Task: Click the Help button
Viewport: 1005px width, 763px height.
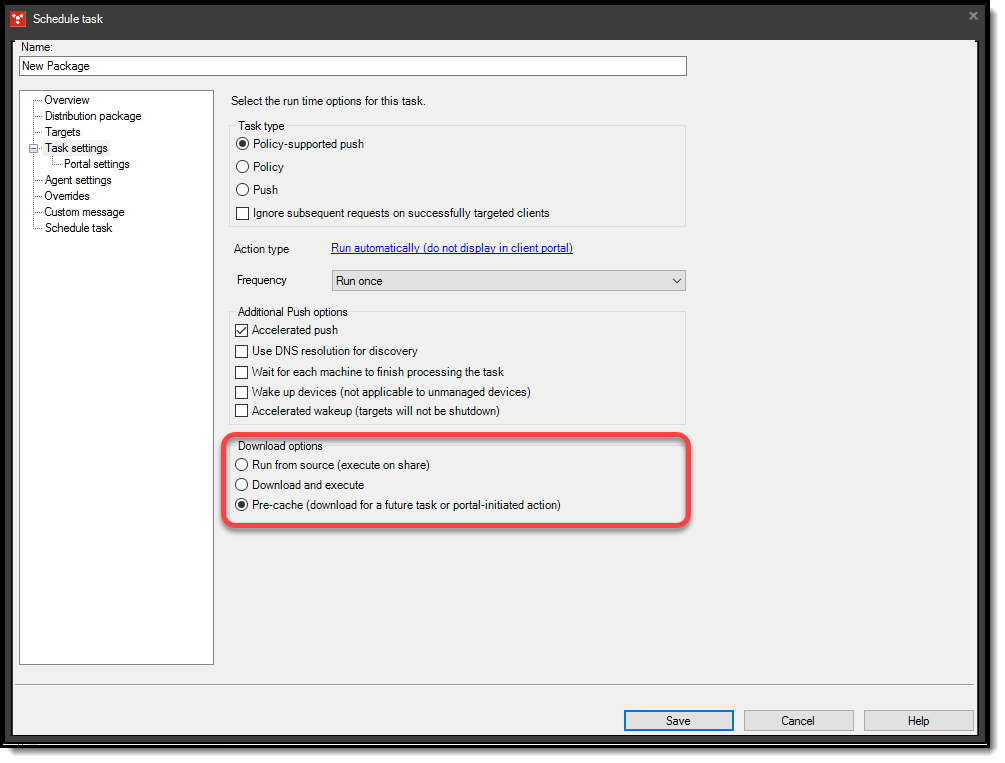Action: (x=917, y=720)
